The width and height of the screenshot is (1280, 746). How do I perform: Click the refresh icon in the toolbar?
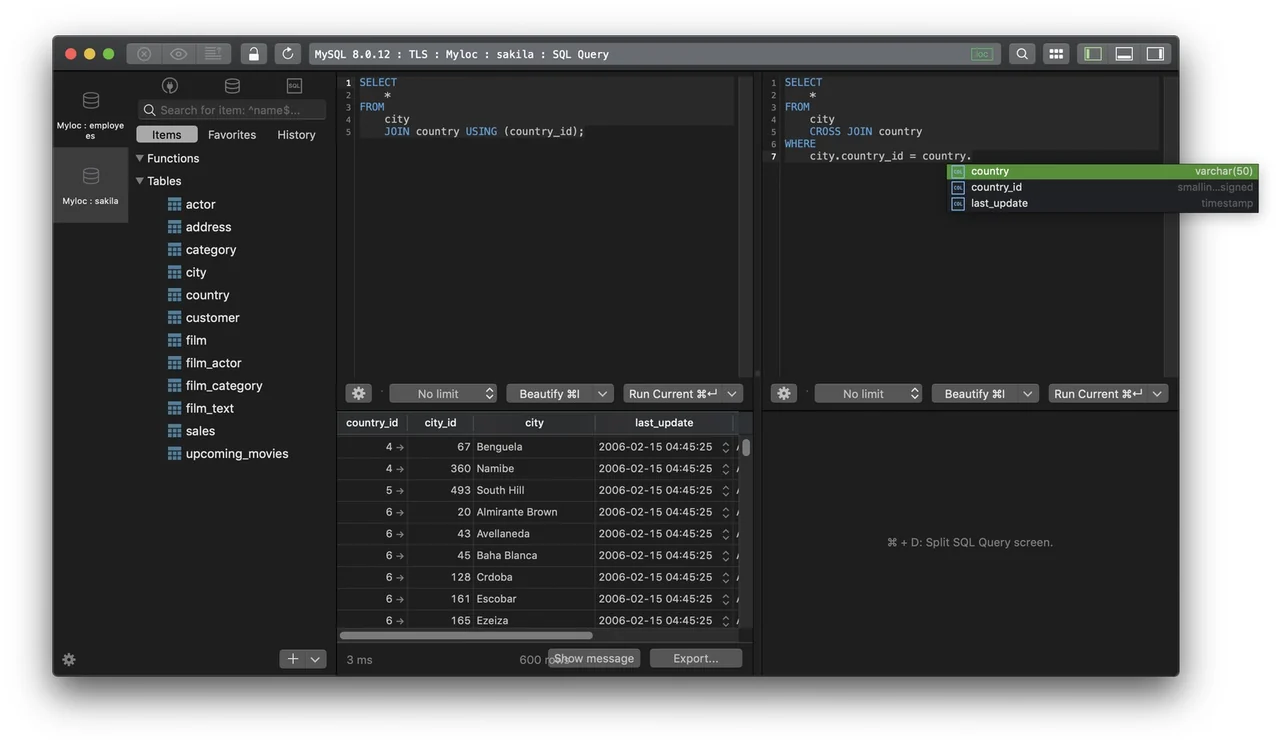click(x=288, y=54)
